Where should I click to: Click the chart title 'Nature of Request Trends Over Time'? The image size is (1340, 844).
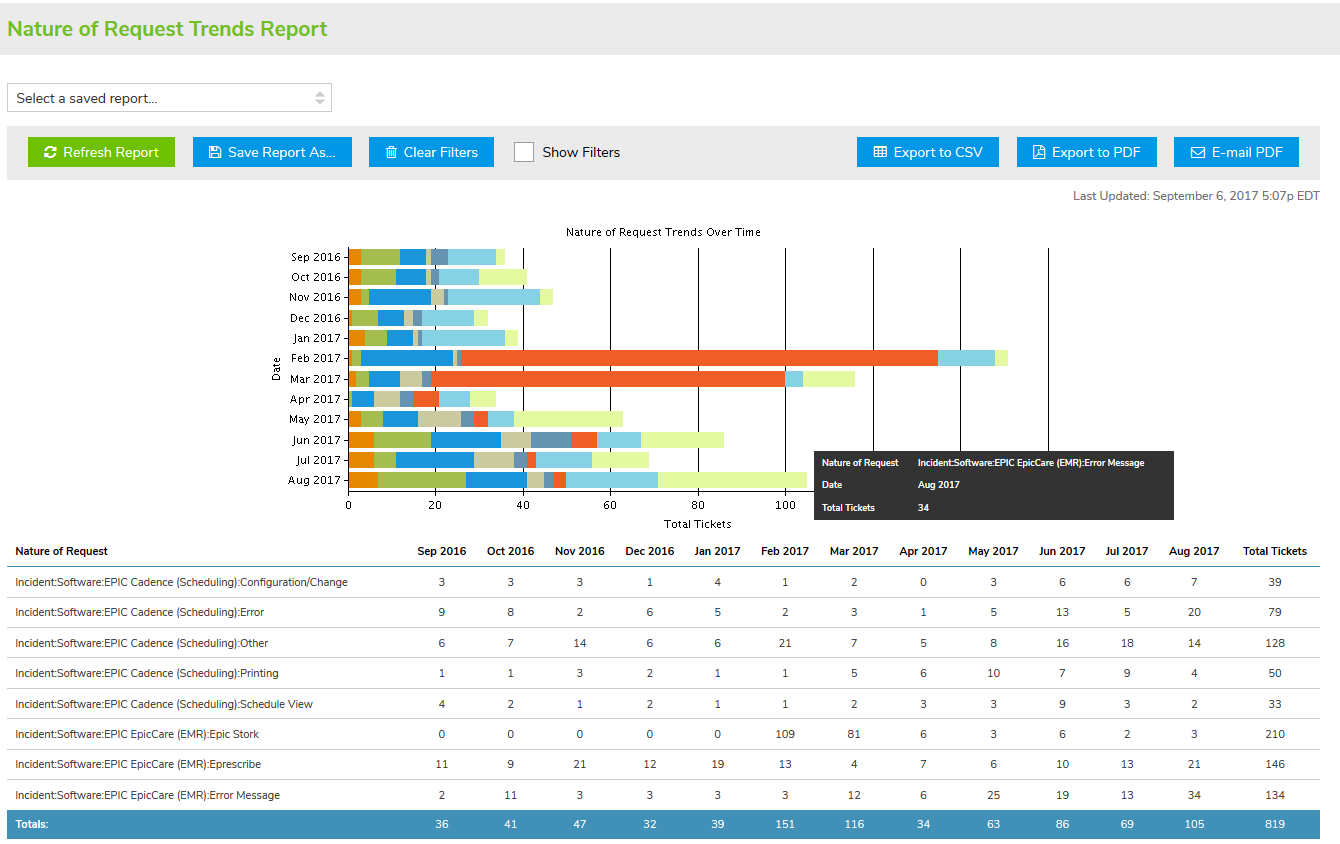(x=663, y=232)
